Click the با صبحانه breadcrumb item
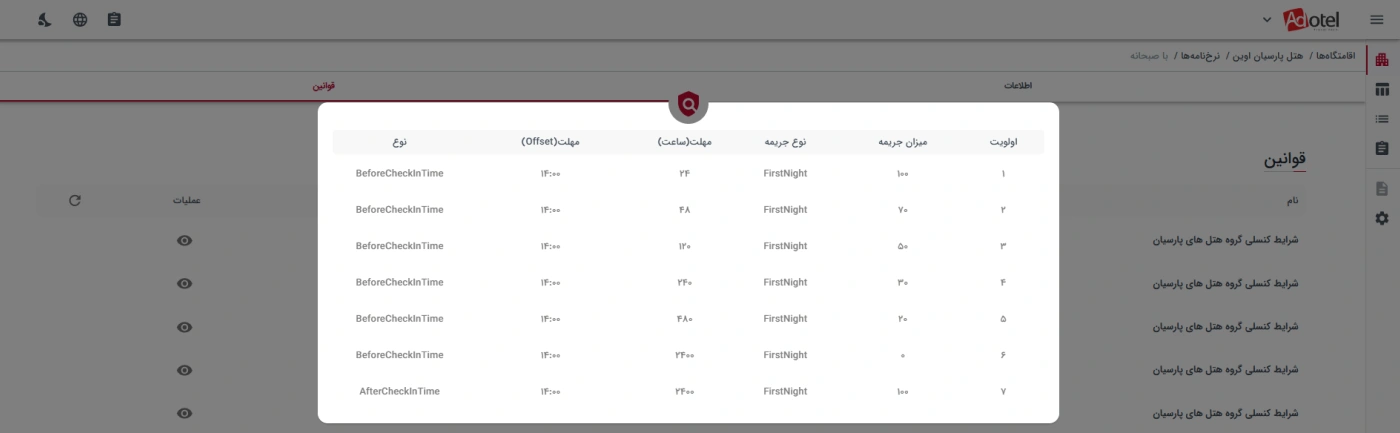Viewport: 1400px width, 433px height. pyautogui.click(x=1149, y=54)
